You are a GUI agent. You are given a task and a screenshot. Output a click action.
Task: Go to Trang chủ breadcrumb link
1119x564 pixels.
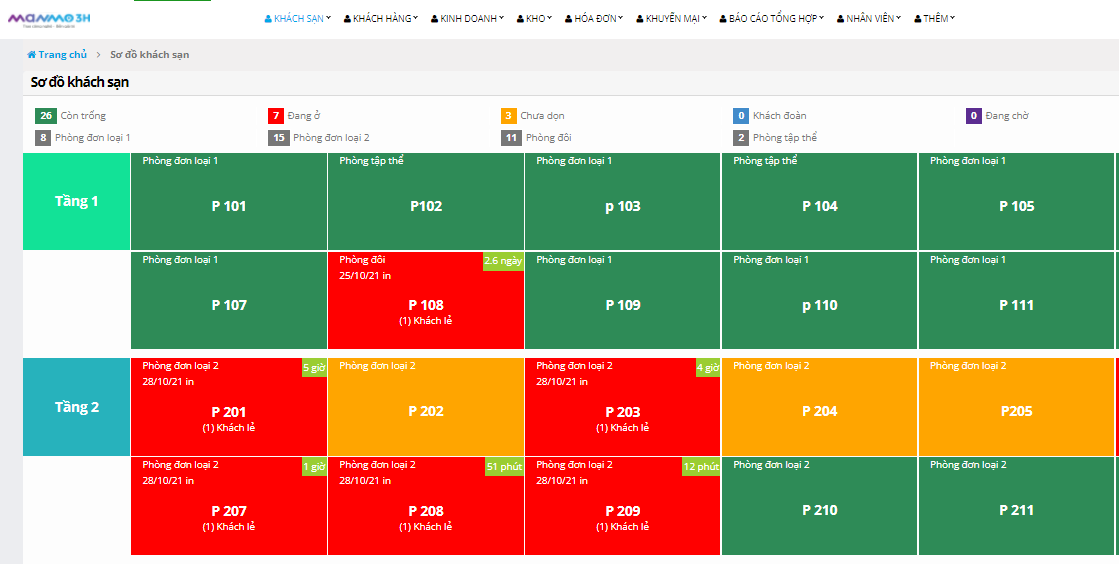point(62,55)
